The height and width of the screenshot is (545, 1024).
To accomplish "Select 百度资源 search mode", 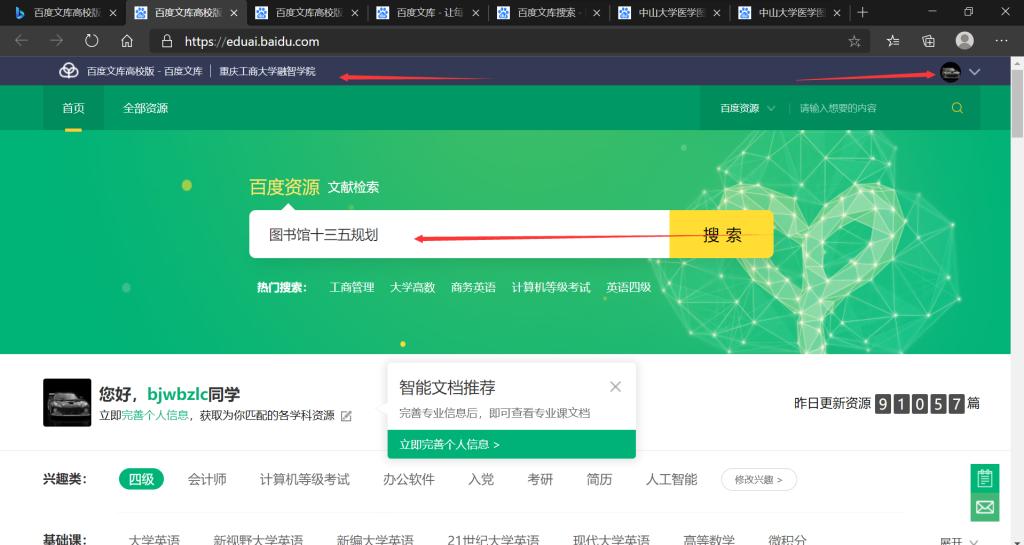I will pyautogui.click(x=284, y=187).
